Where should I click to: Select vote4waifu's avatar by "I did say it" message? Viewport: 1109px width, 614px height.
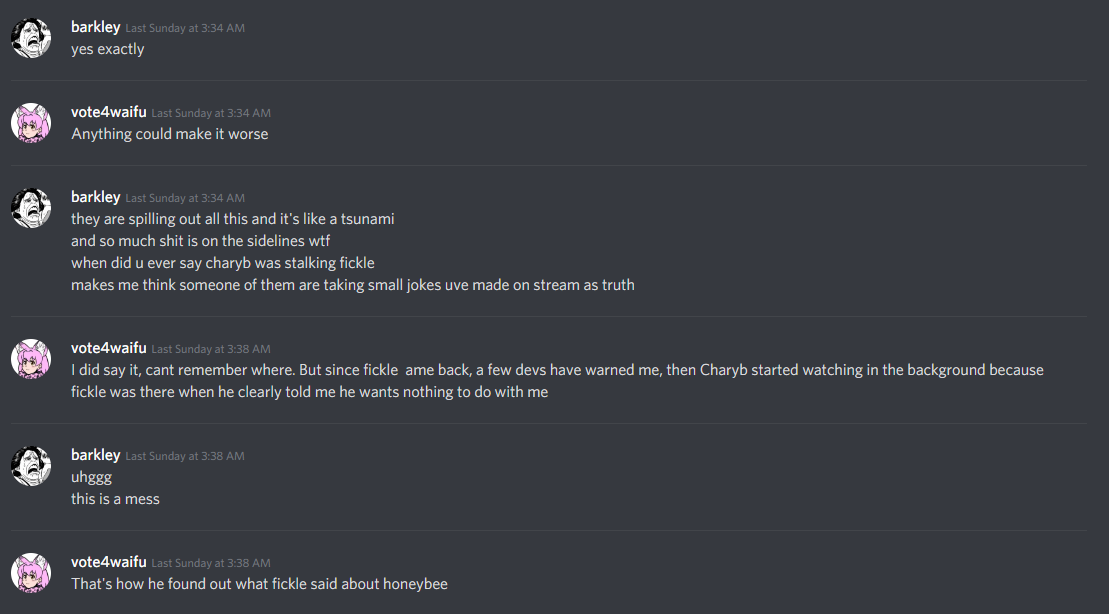(x=31, y=359)
